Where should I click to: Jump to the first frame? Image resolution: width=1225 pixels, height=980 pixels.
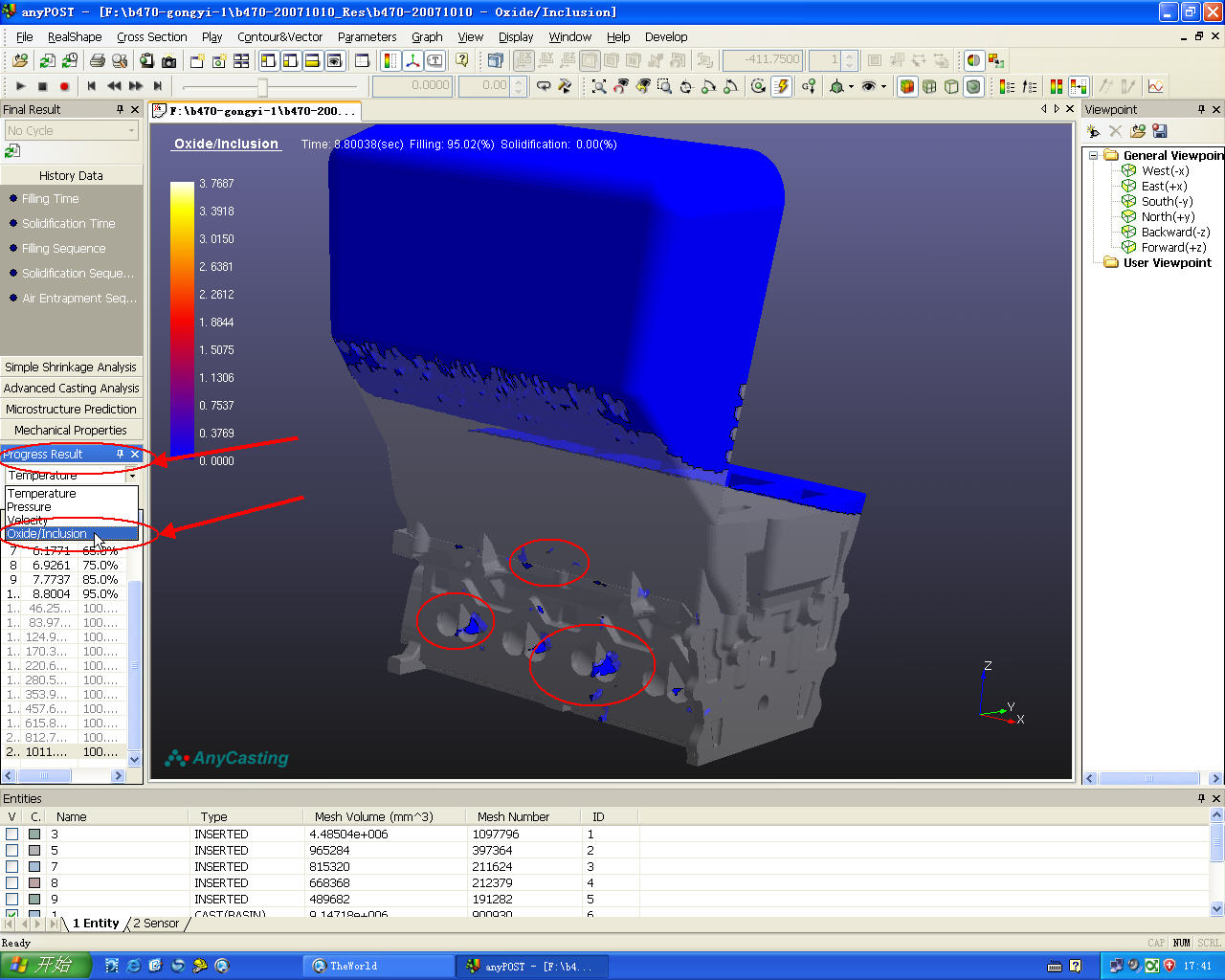click(x=92, y=86)
